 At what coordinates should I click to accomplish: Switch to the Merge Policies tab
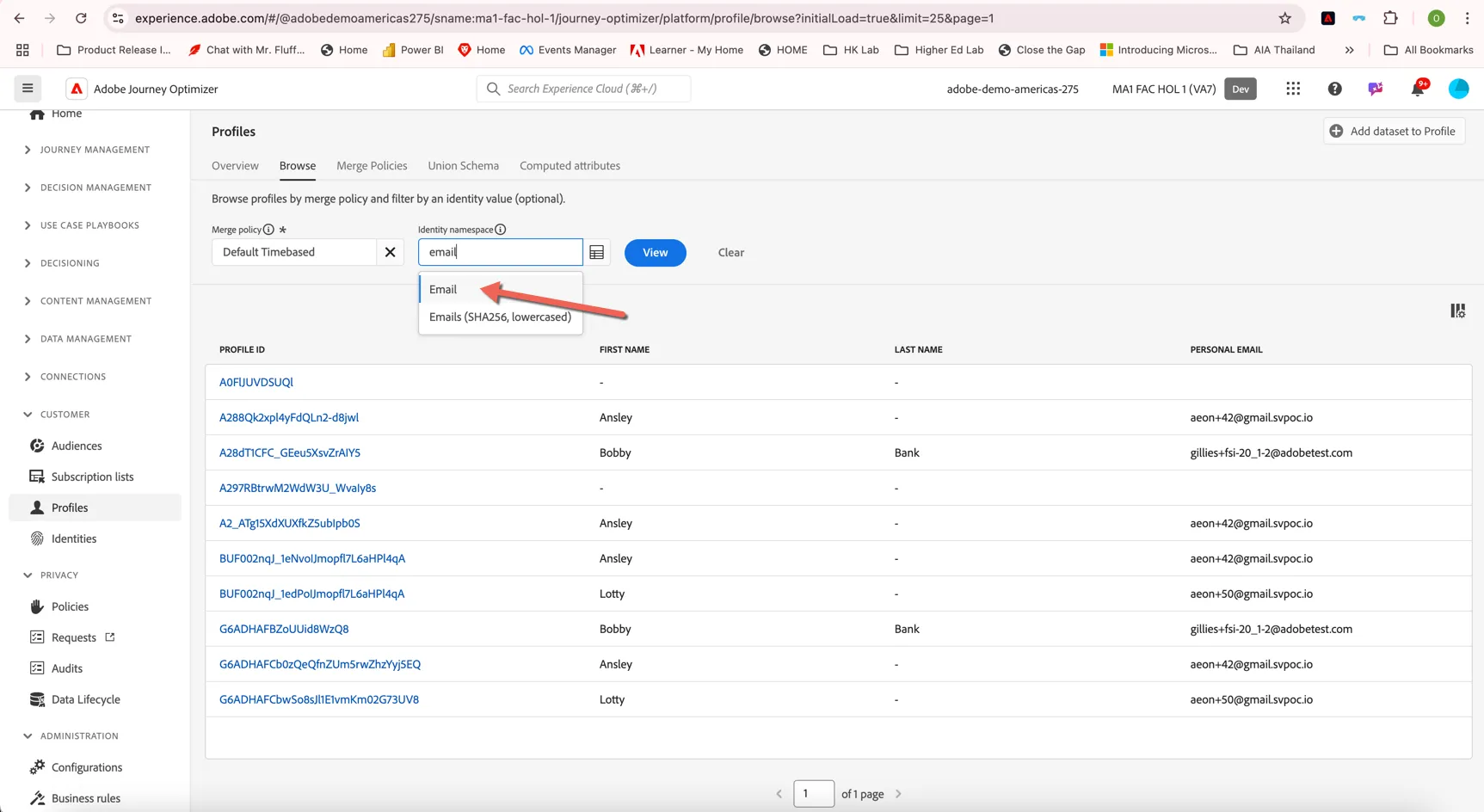372,166
